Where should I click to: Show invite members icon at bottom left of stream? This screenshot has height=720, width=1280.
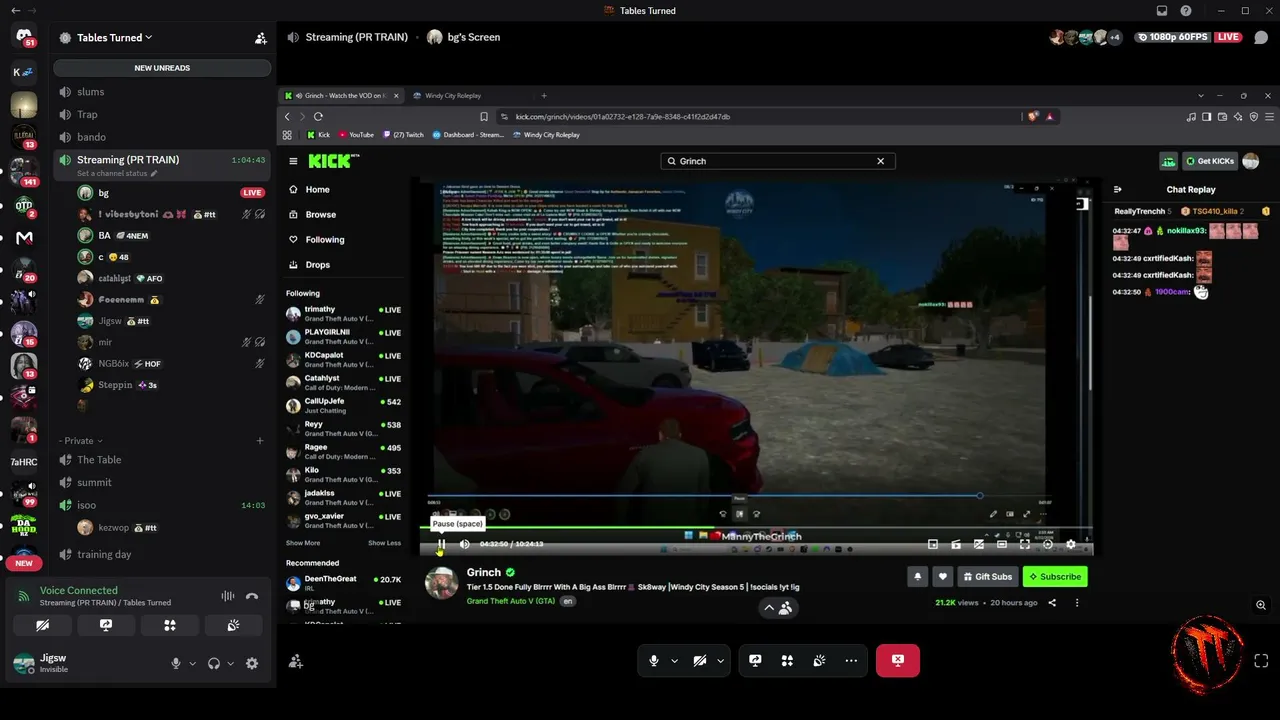click(x=296, y=661)
